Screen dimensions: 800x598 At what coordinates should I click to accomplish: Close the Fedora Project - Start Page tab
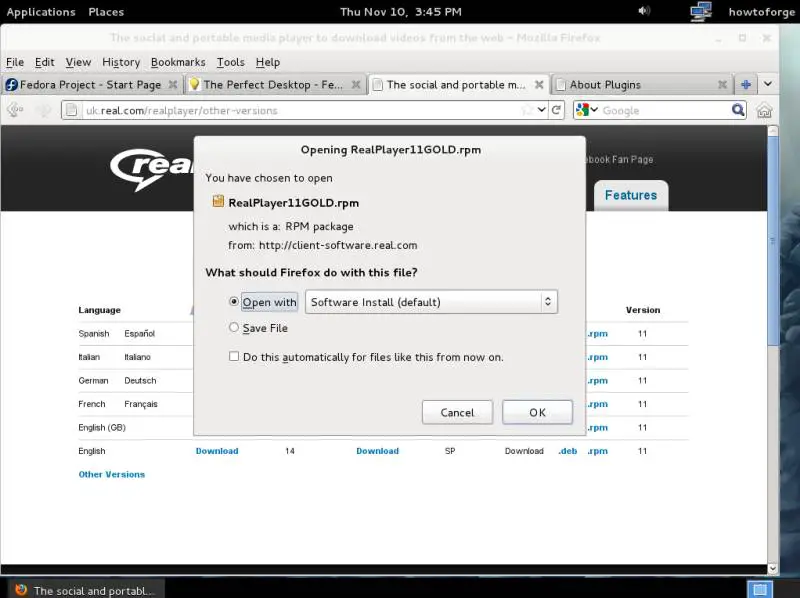tap(173, 85)
